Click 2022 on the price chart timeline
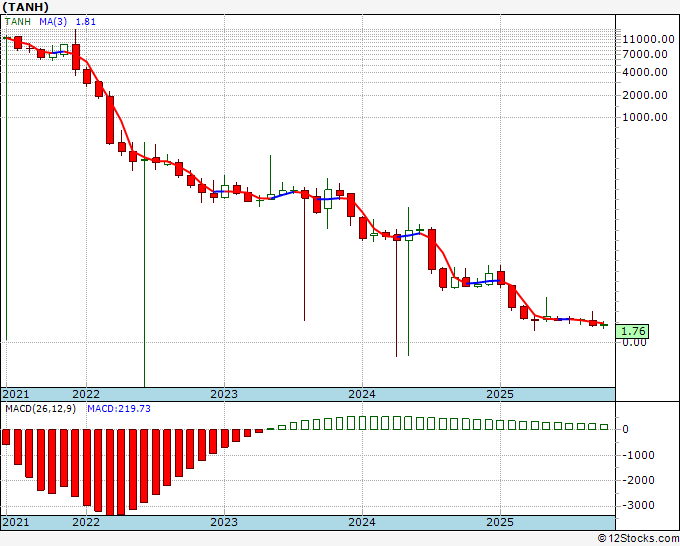Image resolution: width=680 pixels, height=546 pixels. [86, 394]
